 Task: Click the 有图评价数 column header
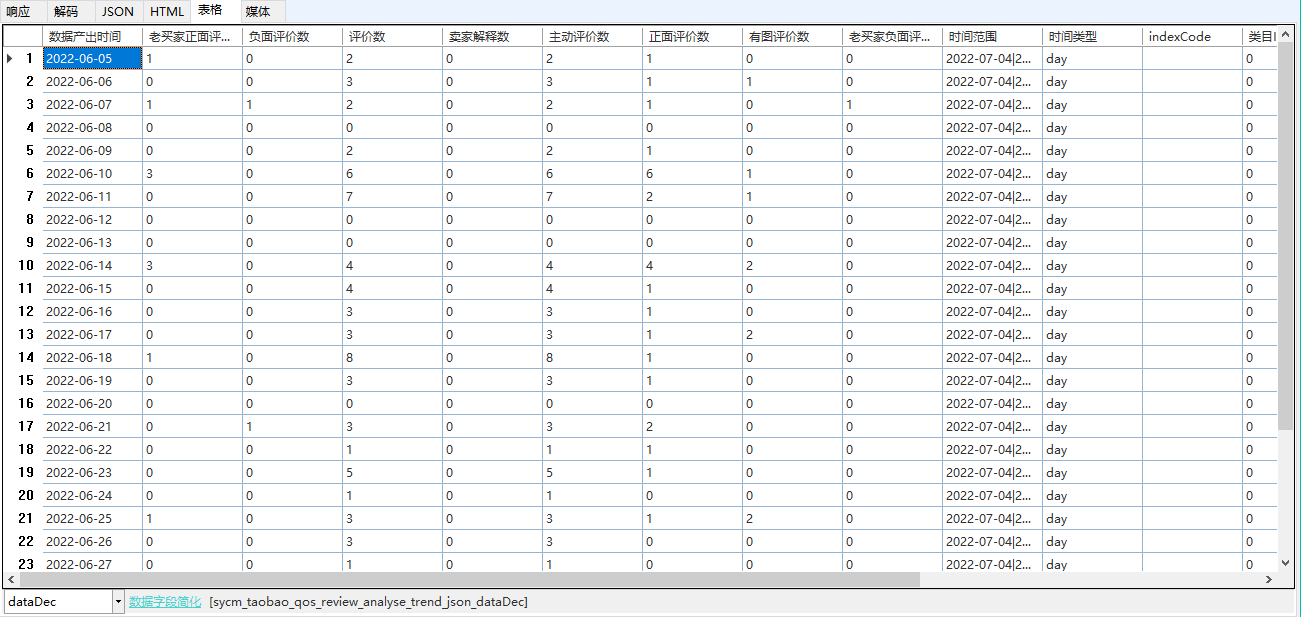point(792,37)
